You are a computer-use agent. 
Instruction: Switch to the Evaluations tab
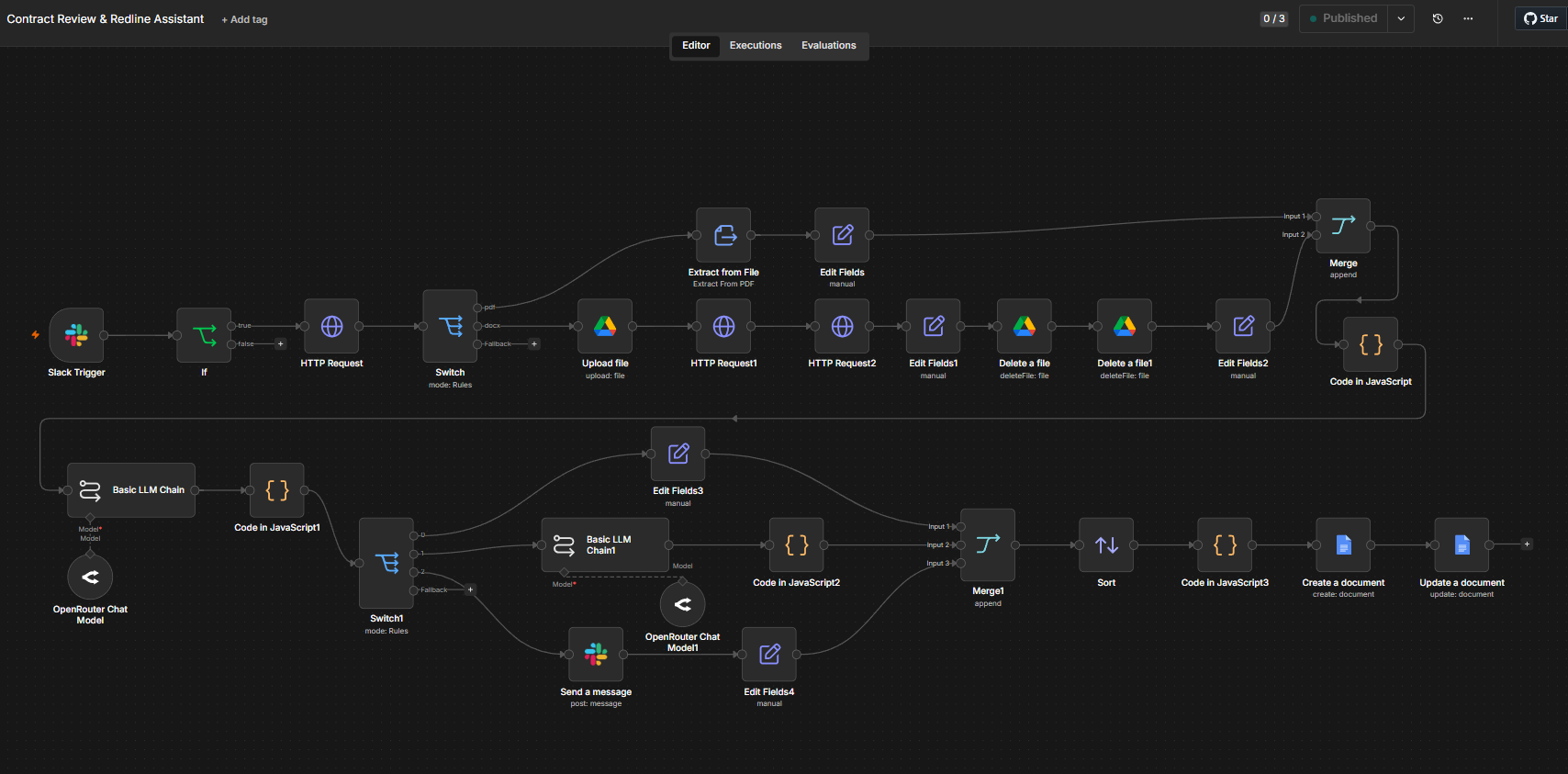point(828,45)
